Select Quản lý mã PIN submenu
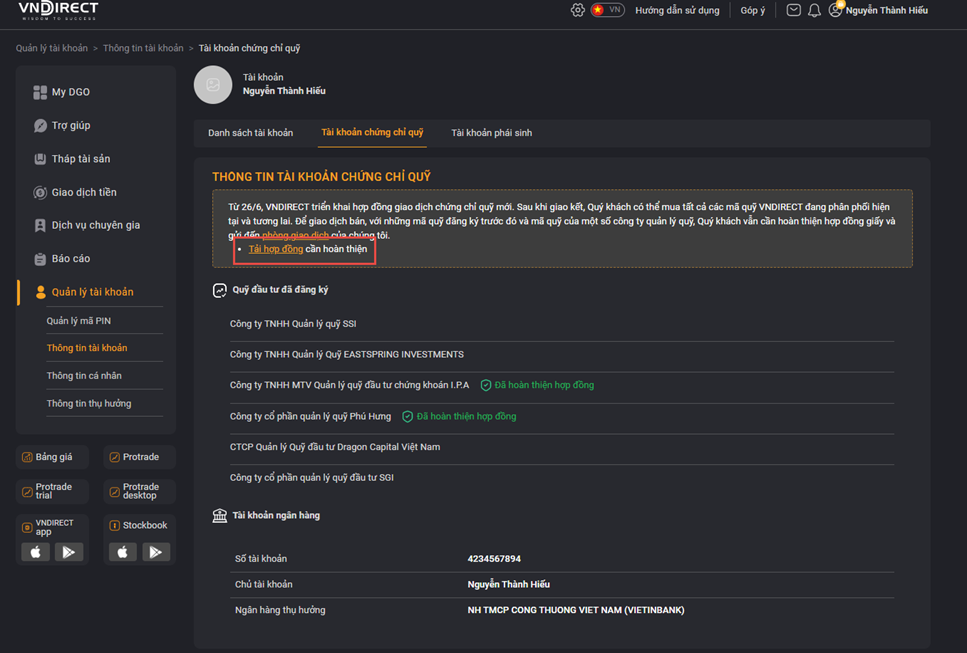 (x=79, y=321)
